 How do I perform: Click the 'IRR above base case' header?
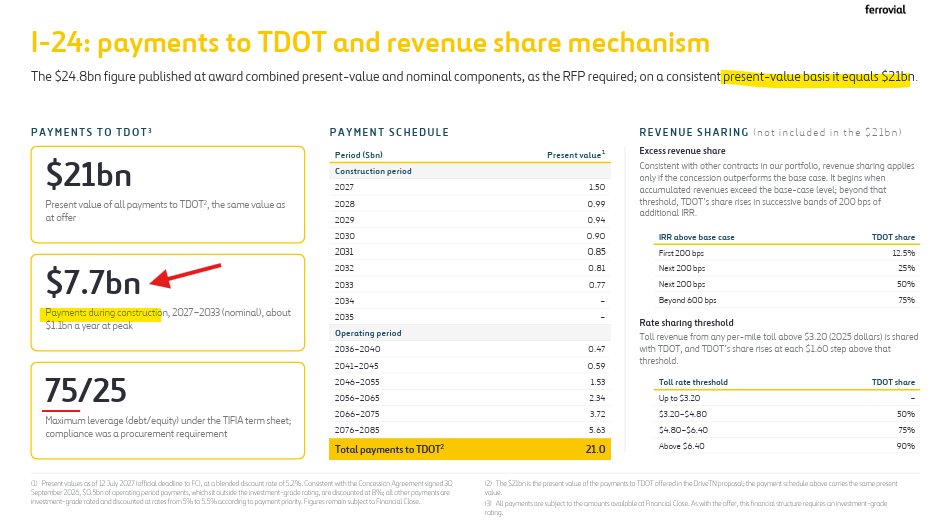point(696,237)
